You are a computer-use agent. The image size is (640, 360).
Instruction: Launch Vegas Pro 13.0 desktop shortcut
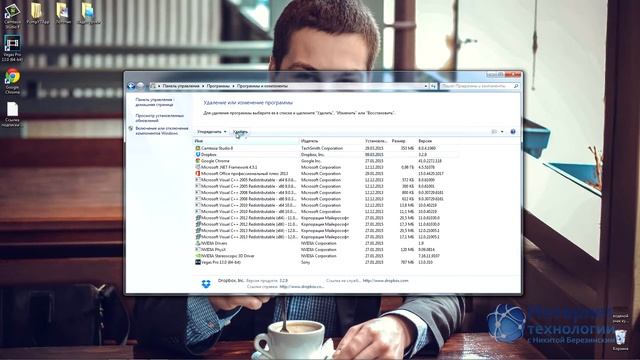coord(12,47)
